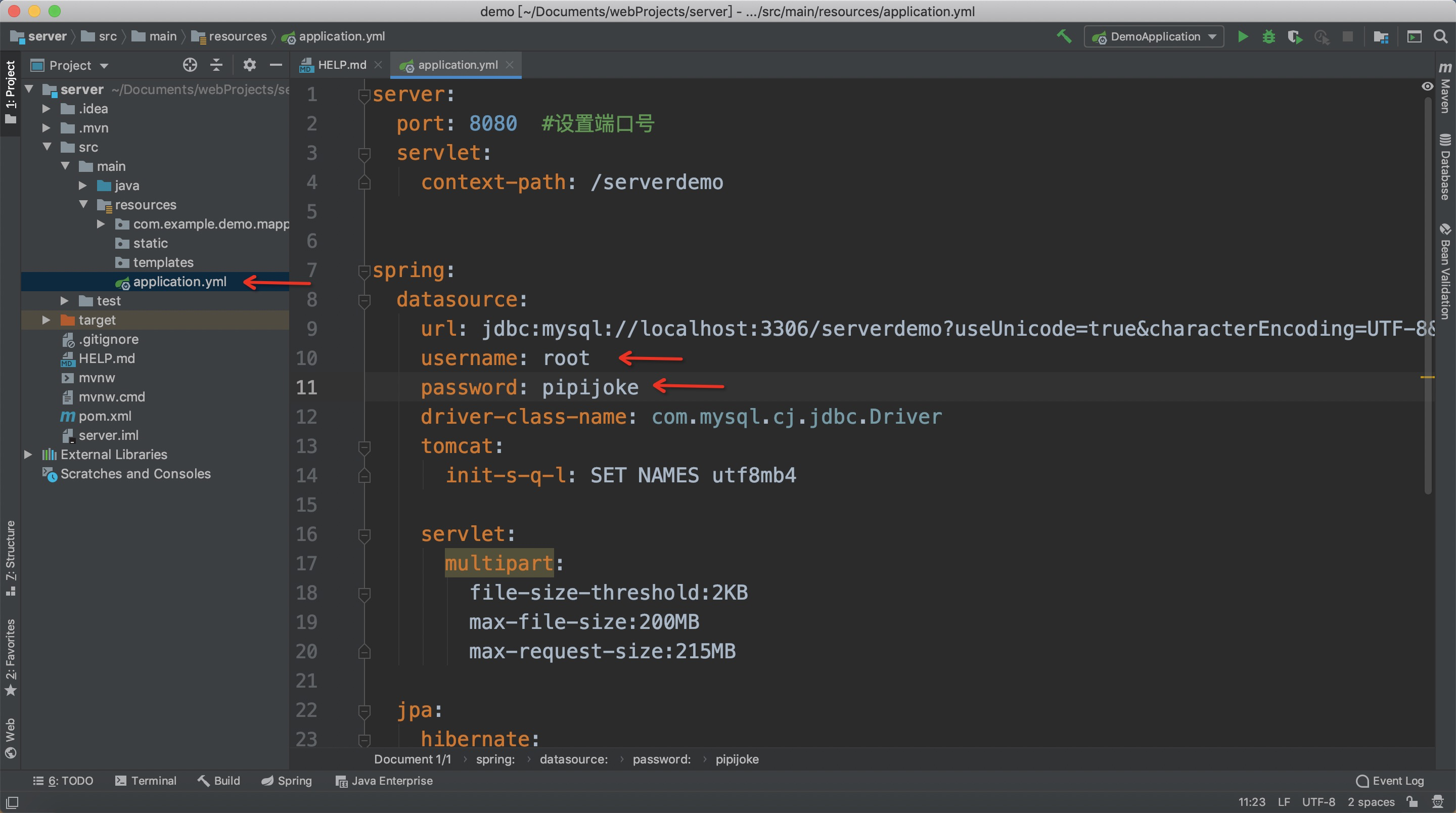Click the 11:23 cursor position indicator

[1251, 802]
